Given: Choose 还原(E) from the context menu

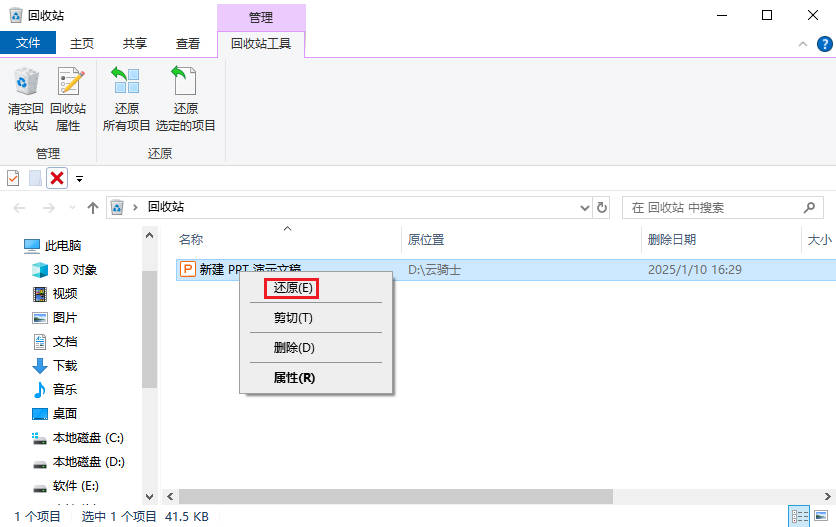Looking at the screenshot, I should click(x=294, y=287).
